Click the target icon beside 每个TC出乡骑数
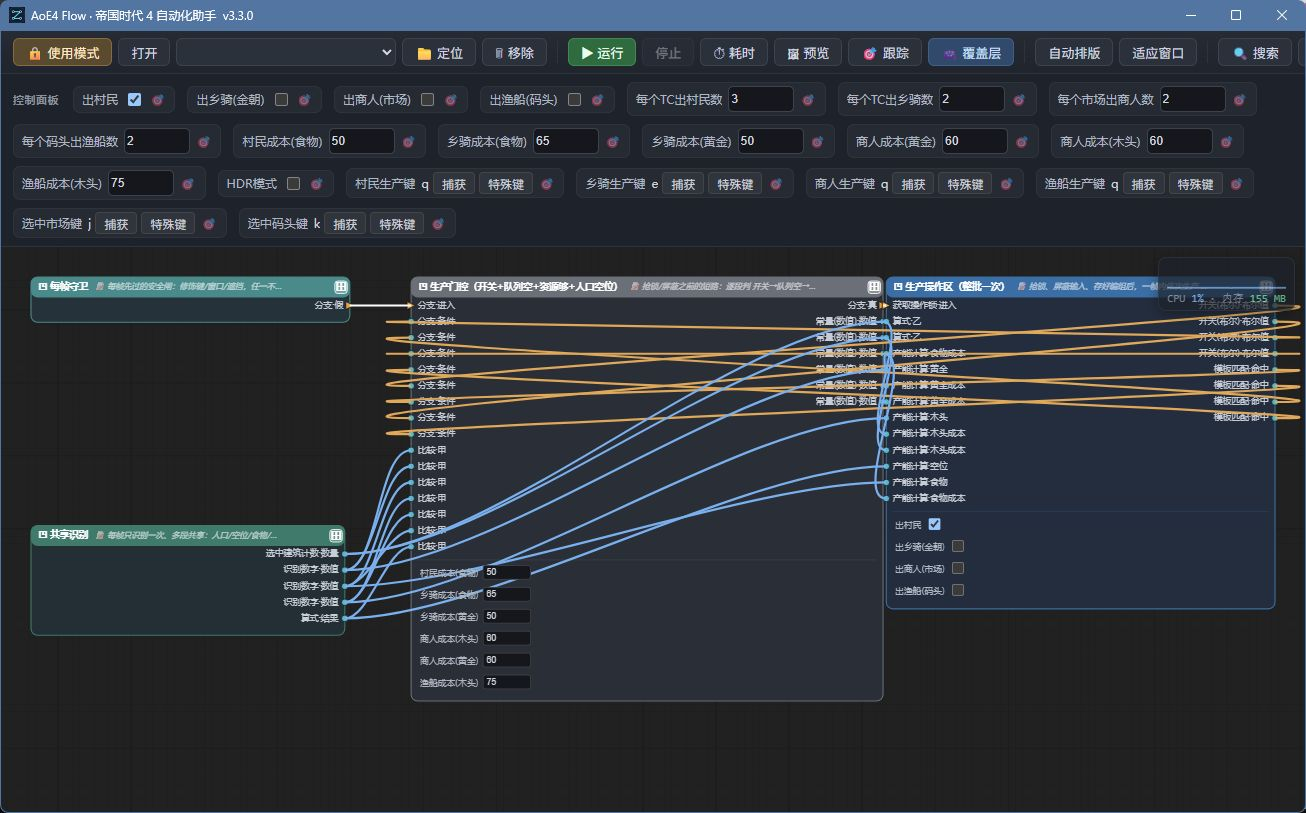The width and height of the screenshot is (1306, 813). [1019, 100]
